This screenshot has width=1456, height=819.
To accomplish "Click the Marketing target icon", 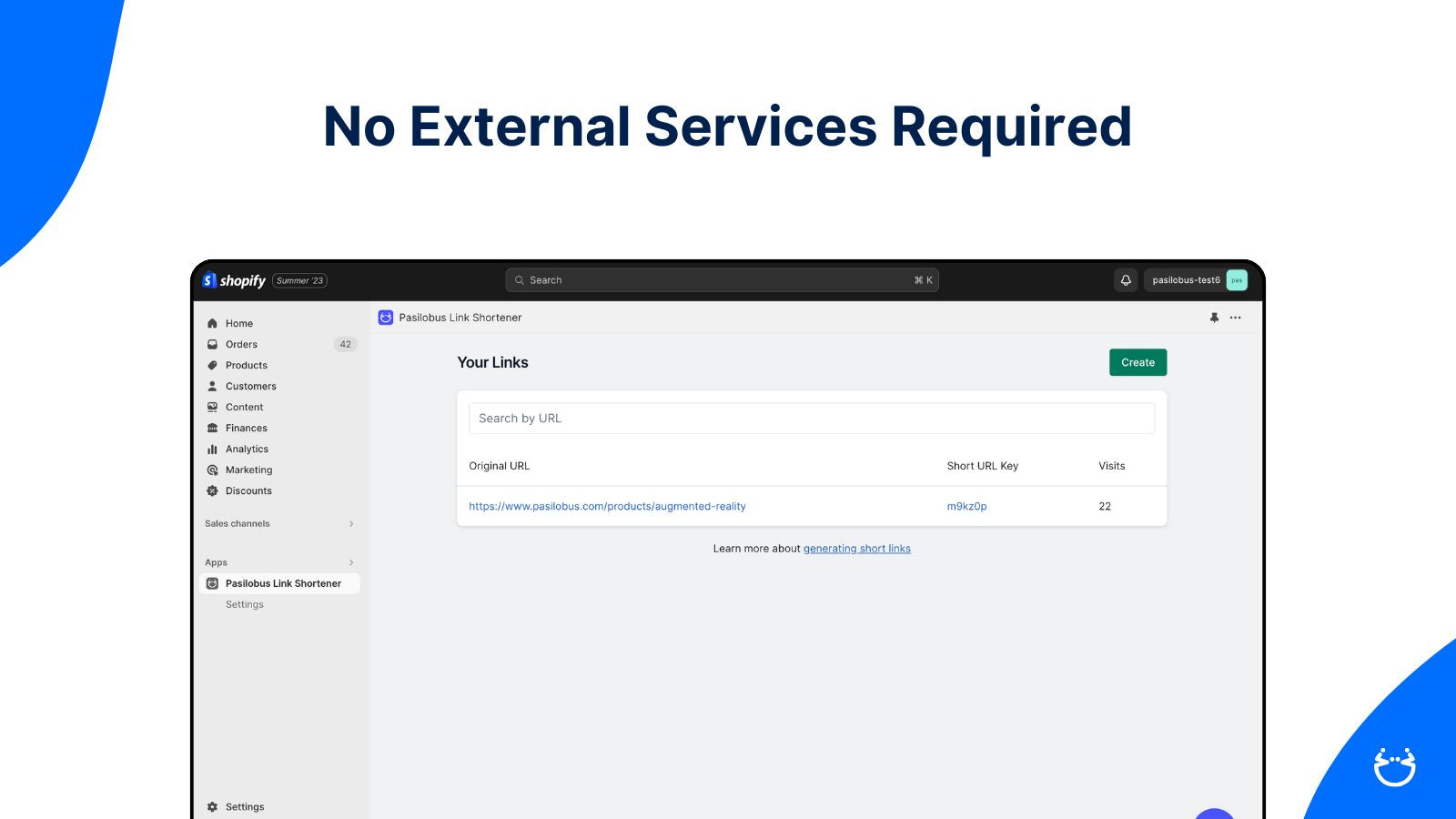I will [212, 470].
